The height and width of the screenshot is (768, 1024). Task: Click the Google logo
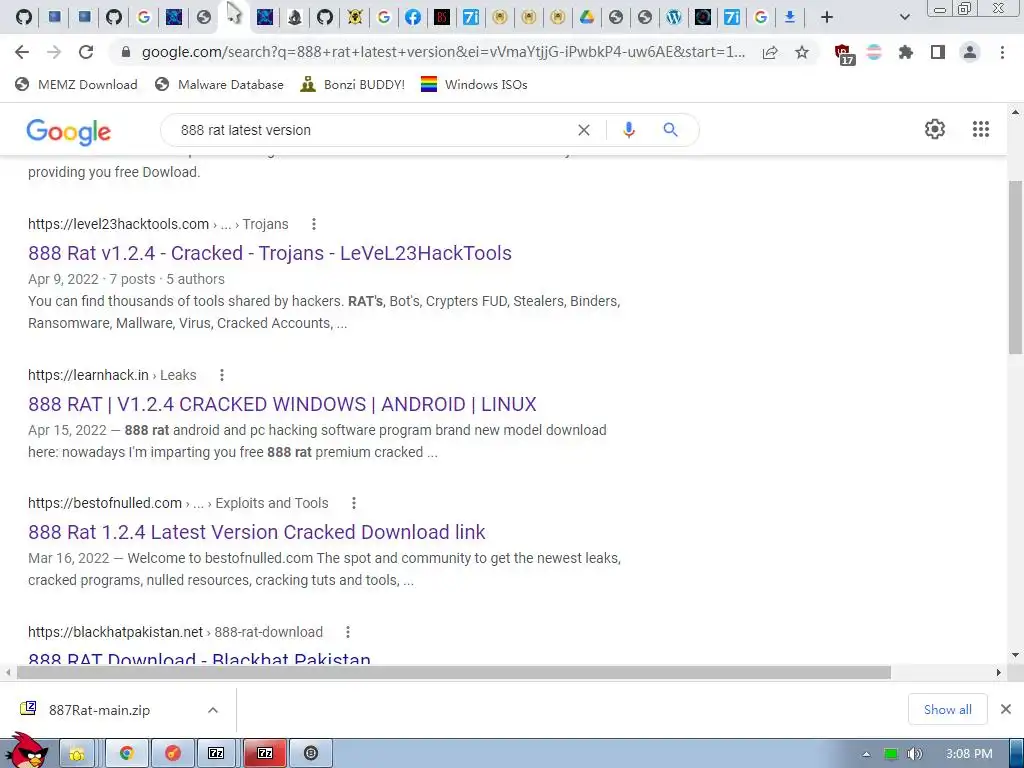[69, 132]
